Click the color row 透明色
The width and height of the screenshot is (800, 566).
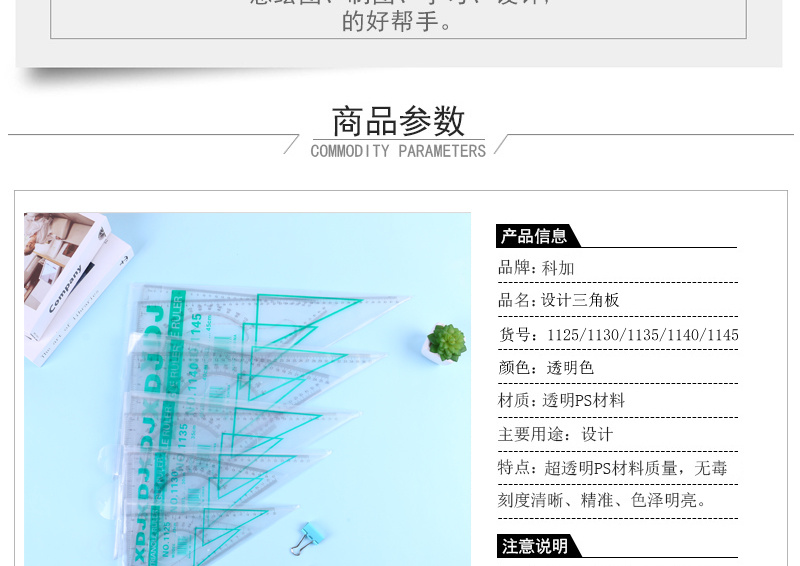pyautogui.click(x=546, y=368)
